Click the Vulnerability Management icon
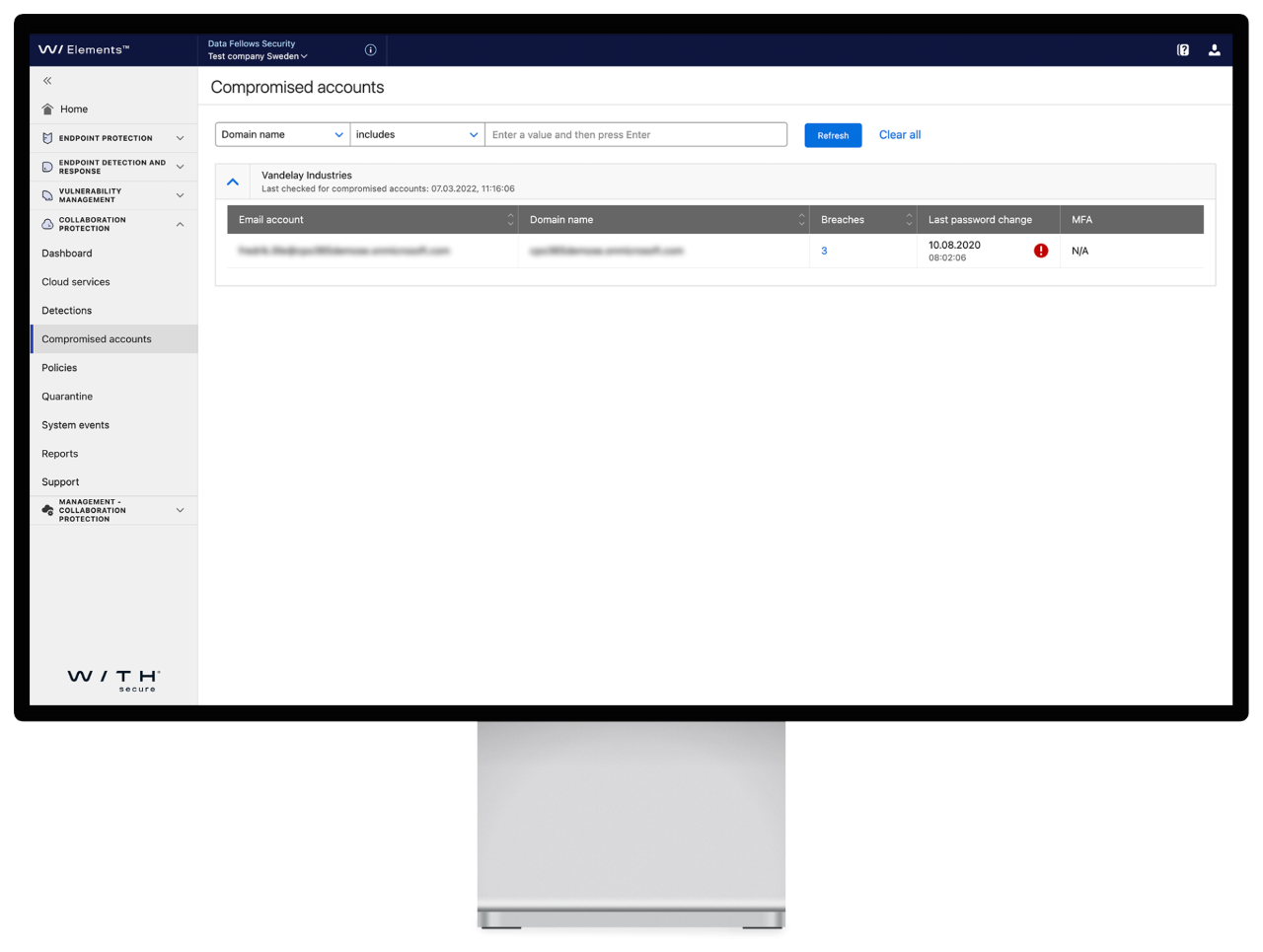Viewport: 1263px width, 952px height. pyautogui.click(x=47, y=195)
